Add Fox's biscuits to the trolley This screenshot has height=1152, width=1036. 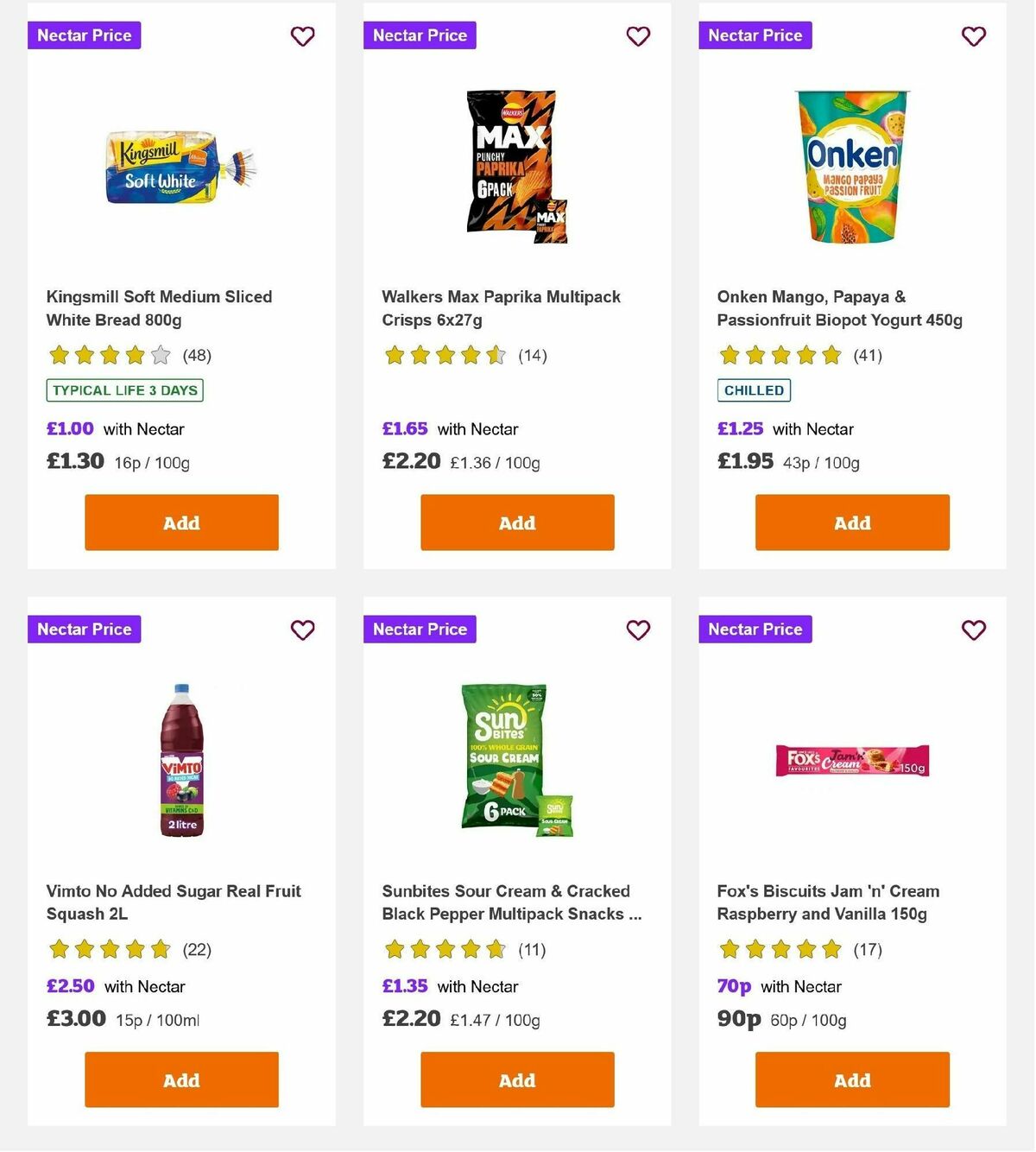pos(851,1079)
